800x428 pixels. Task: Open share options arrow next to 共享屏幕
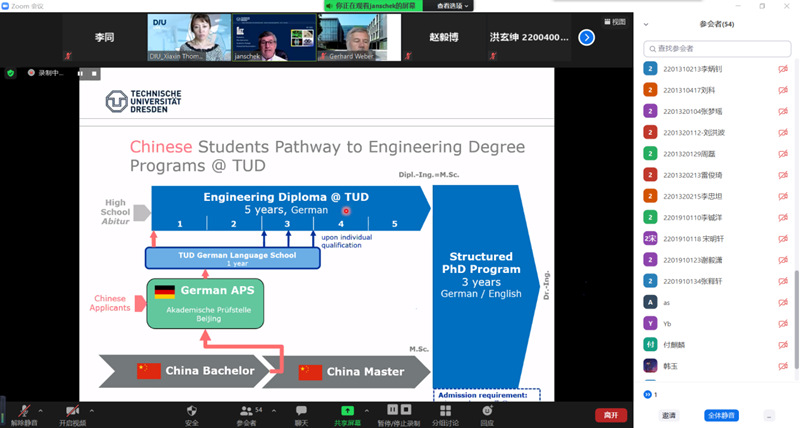click(366, 411)
